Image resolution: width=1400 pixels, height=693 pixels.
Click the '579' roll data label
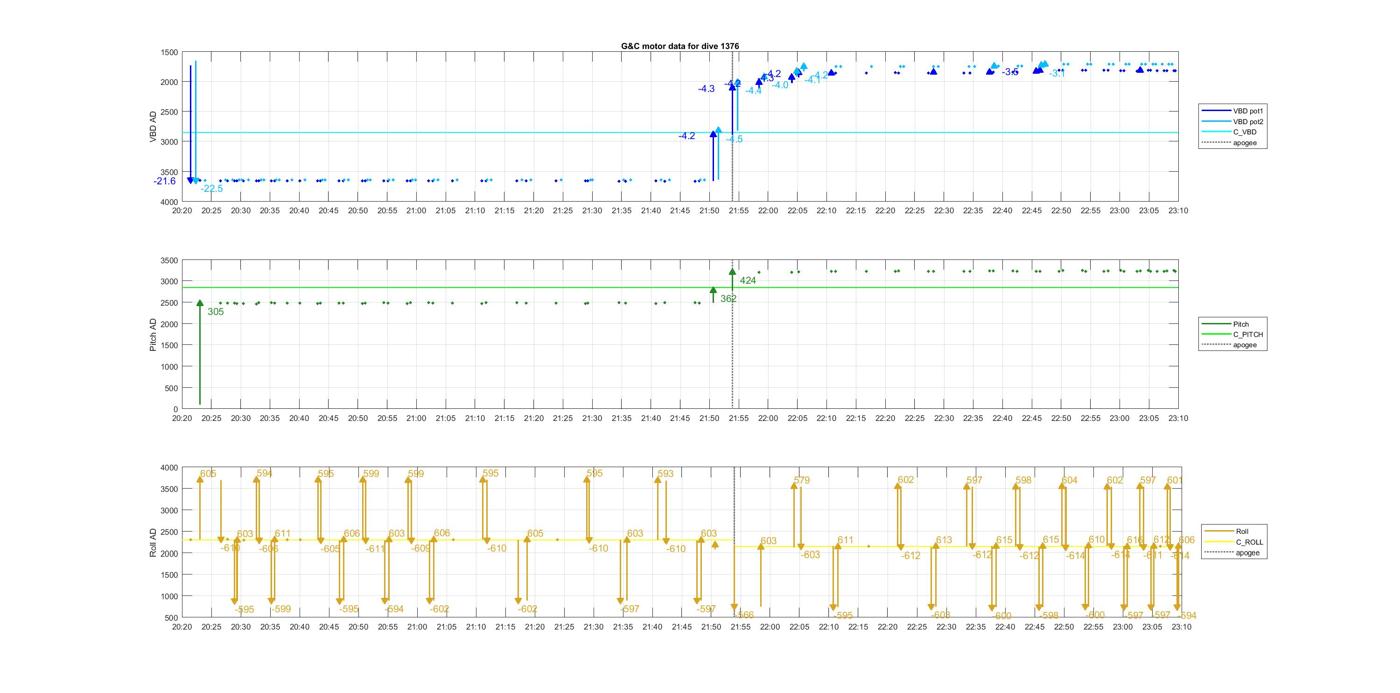click(x=802, y=481)
